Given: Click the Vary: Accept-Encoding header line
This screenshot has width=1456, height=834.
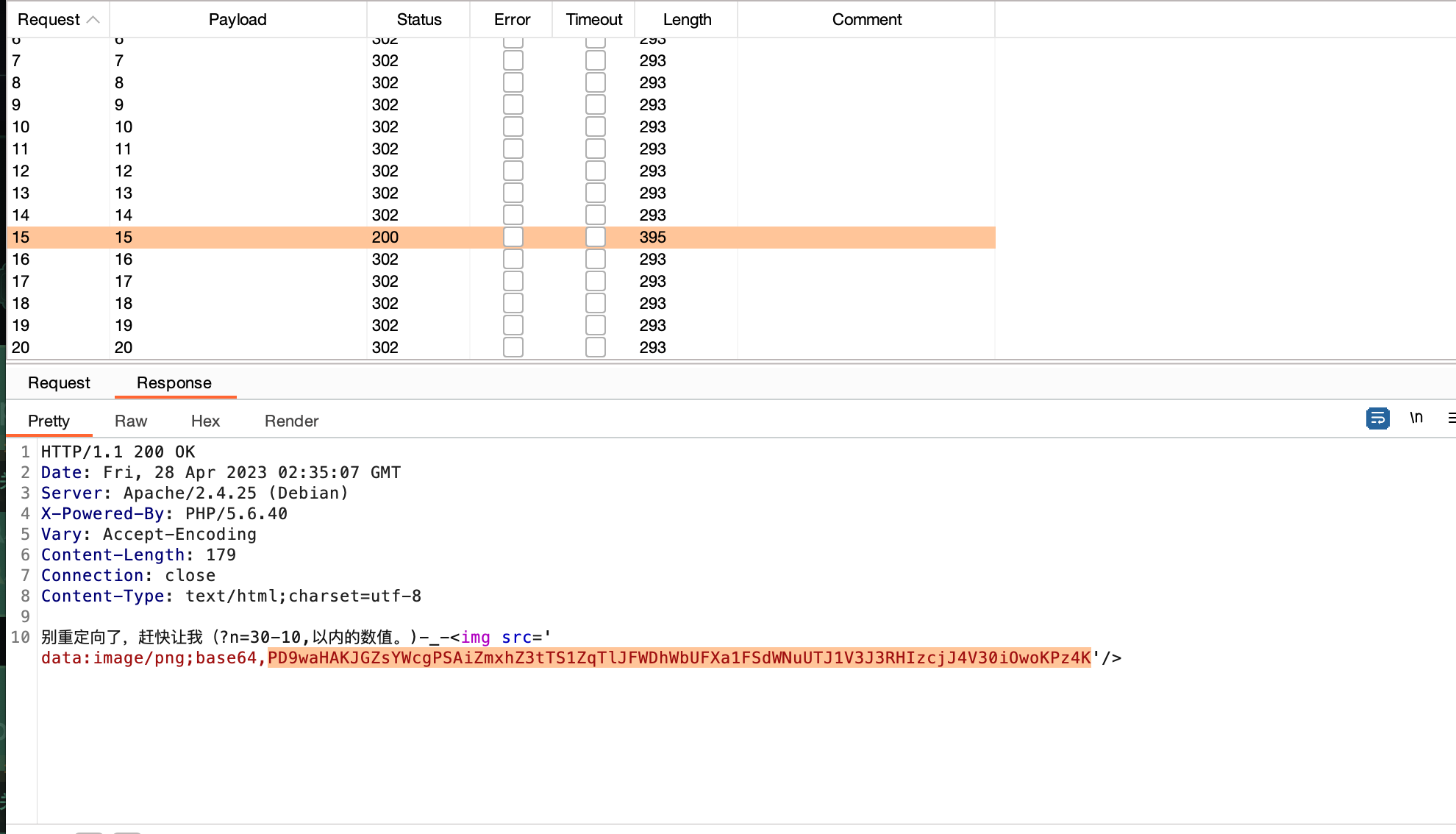Looking at the screenshot, I should (x=149, y=534).
